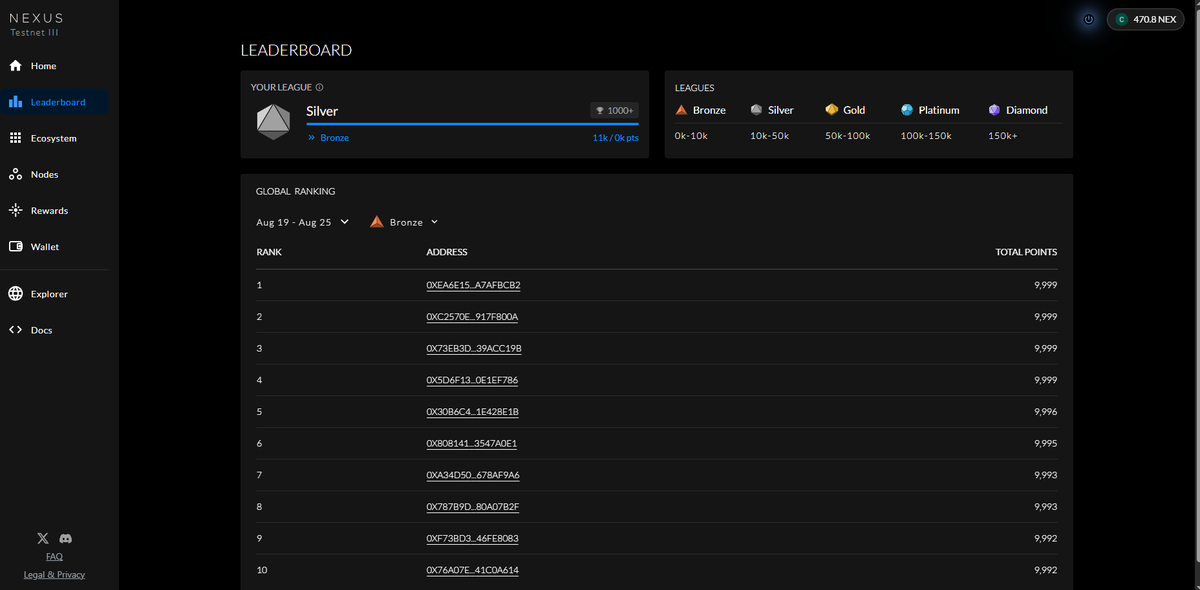Image resolution: width=1200 pixels, height=590 pixels.
Task: Click the points value in rank 10 row
Action: [x=1046, y=570]
